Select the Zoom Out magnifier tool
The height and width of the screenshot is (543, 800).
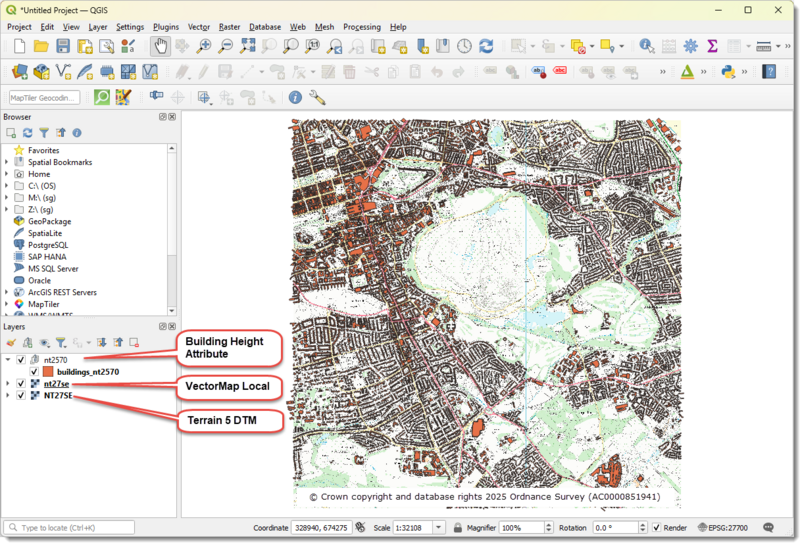pos(225,46)
